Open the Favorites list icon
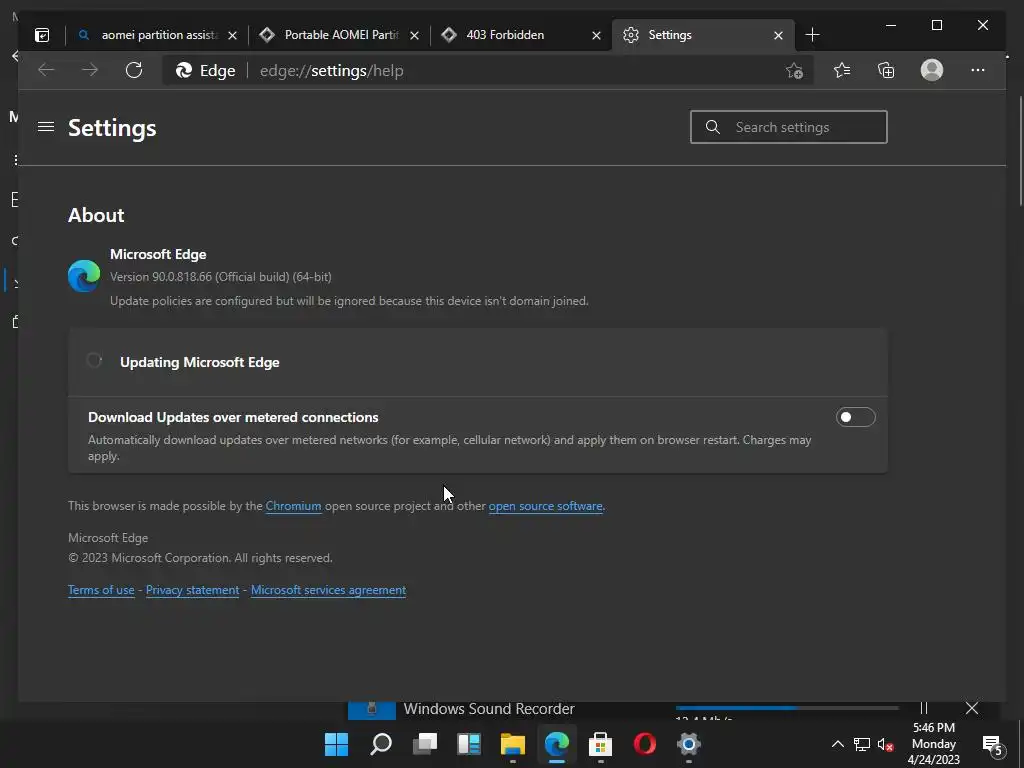 [x=842, y=70]
